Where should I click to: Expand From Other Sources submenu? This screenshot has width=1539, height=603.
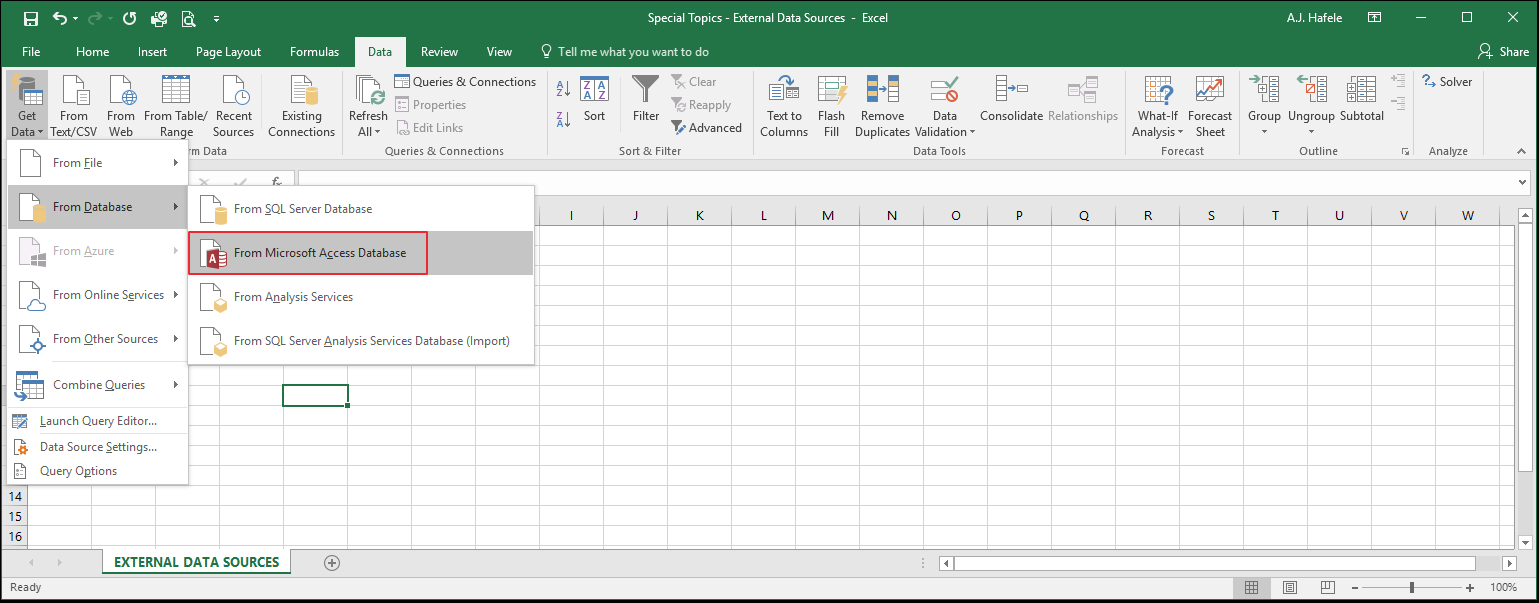click(x=98, y=339)
